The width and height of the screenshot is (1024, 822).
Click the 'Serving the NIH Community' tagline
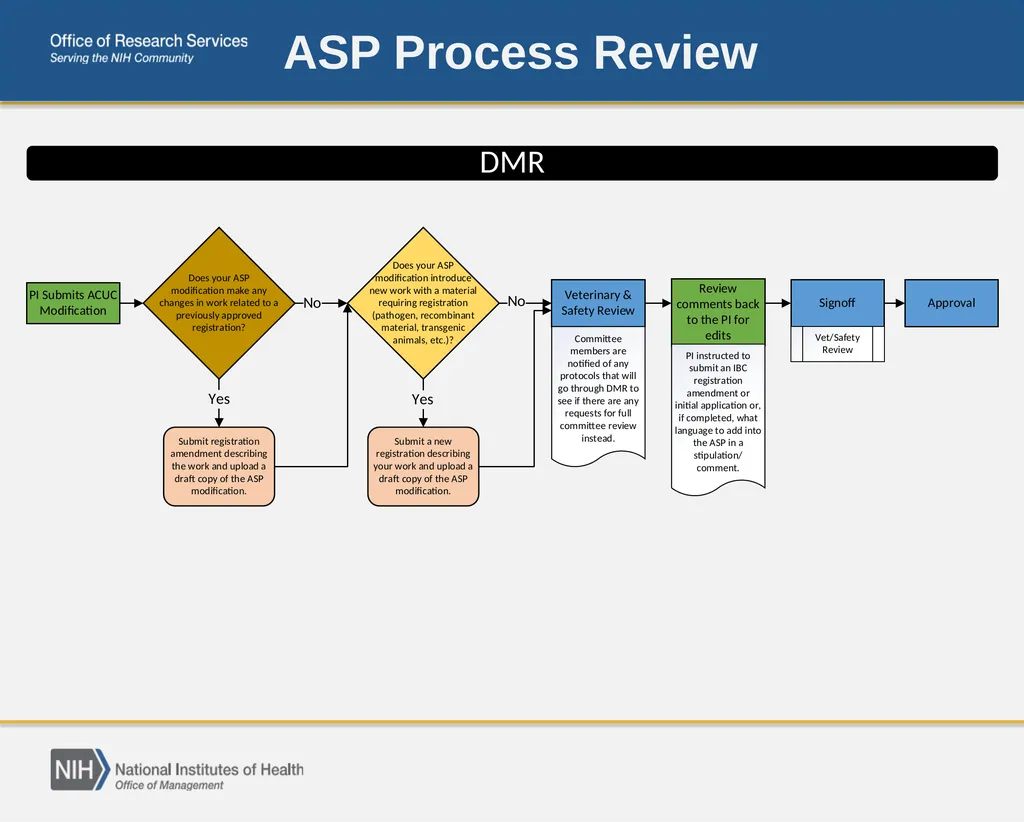coord(121,58)
